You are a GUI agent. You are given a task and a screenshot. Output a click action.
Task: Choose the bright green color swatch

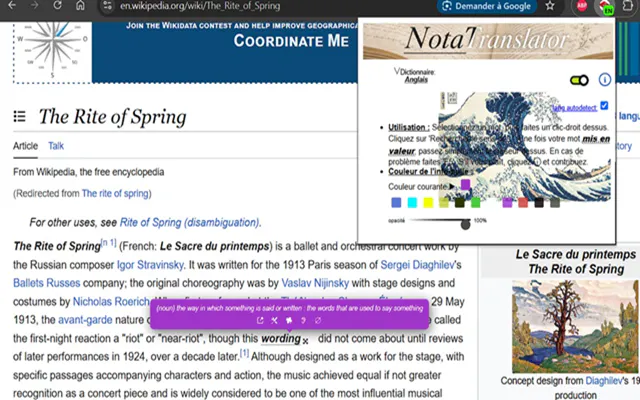[x=476, y=202]
